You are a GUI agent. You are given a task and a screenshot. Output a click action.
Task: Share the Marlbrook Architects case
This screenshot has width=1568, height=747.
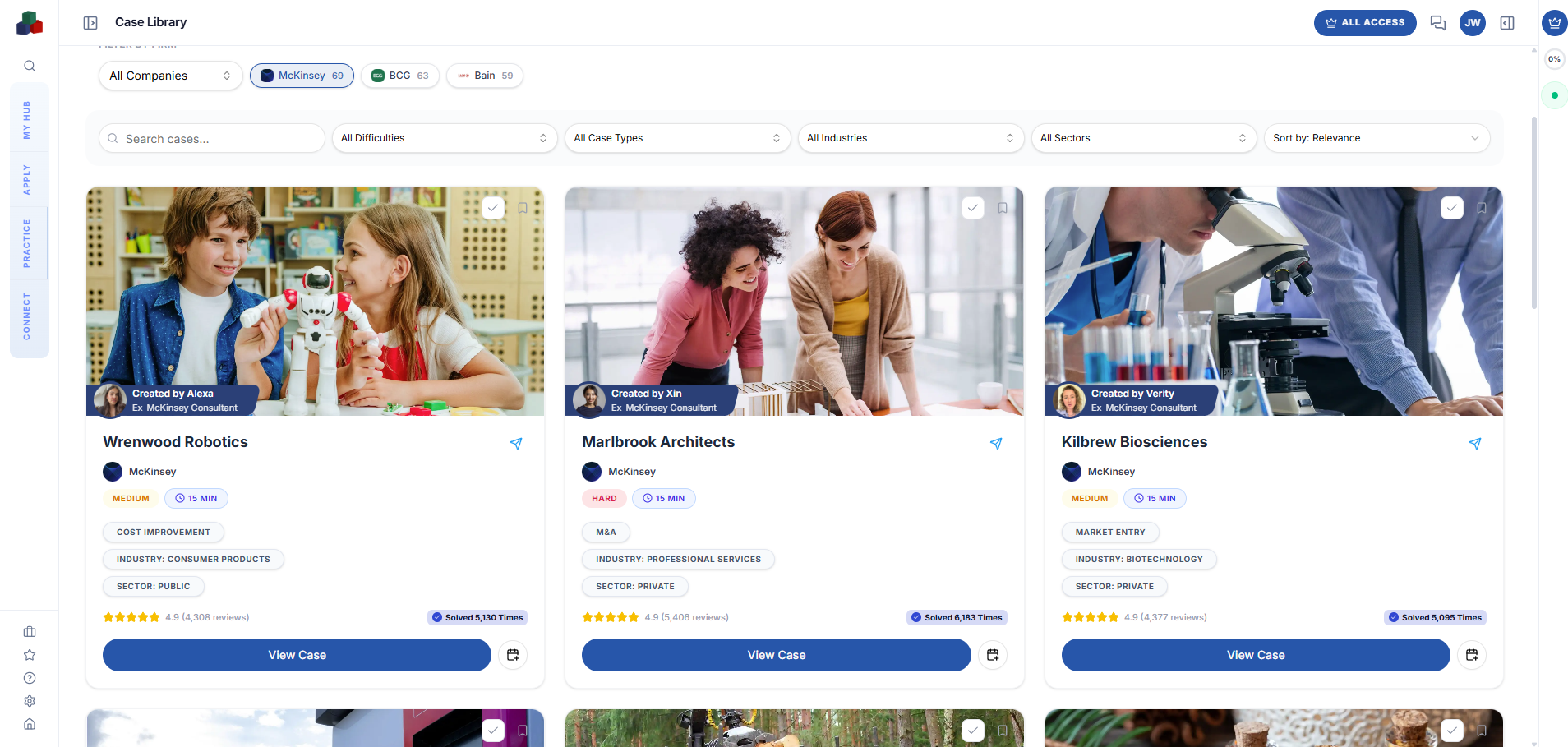996,444
